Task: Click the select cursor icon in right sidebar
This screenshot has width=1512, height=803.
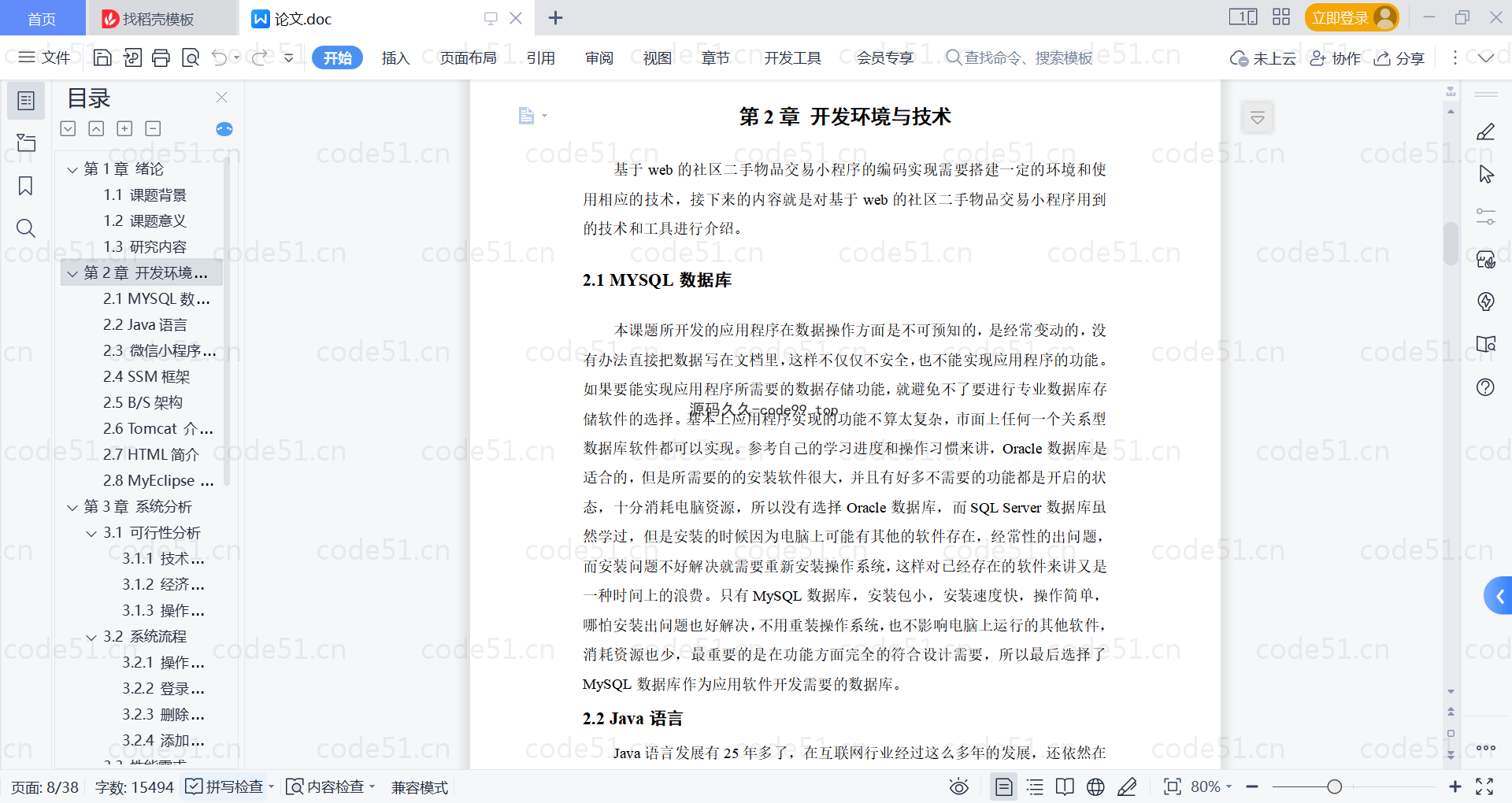Action: pos(1486,174)
